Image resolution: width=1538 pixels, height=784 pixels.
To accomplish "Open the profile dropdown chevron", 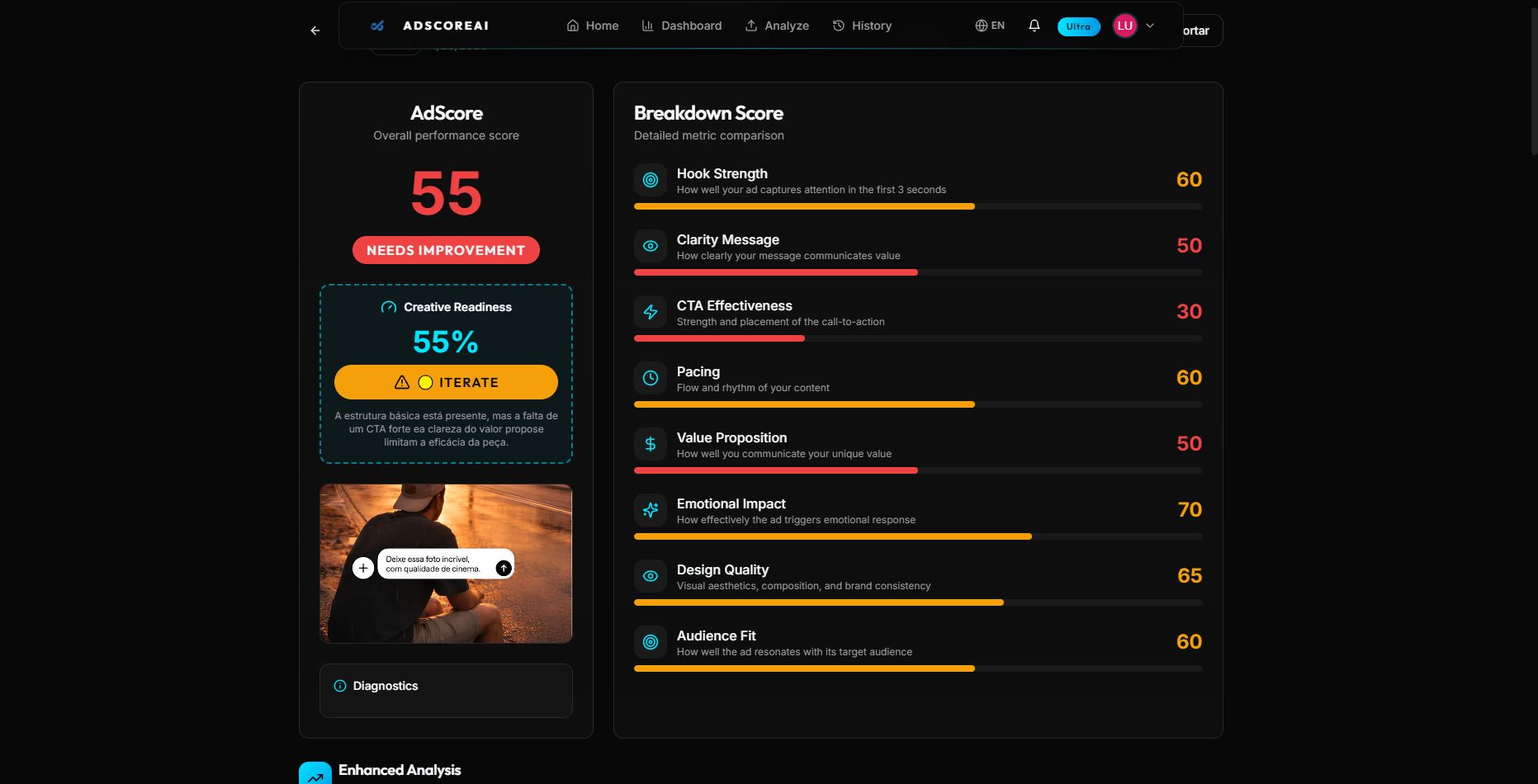I will pos(1150,25).
